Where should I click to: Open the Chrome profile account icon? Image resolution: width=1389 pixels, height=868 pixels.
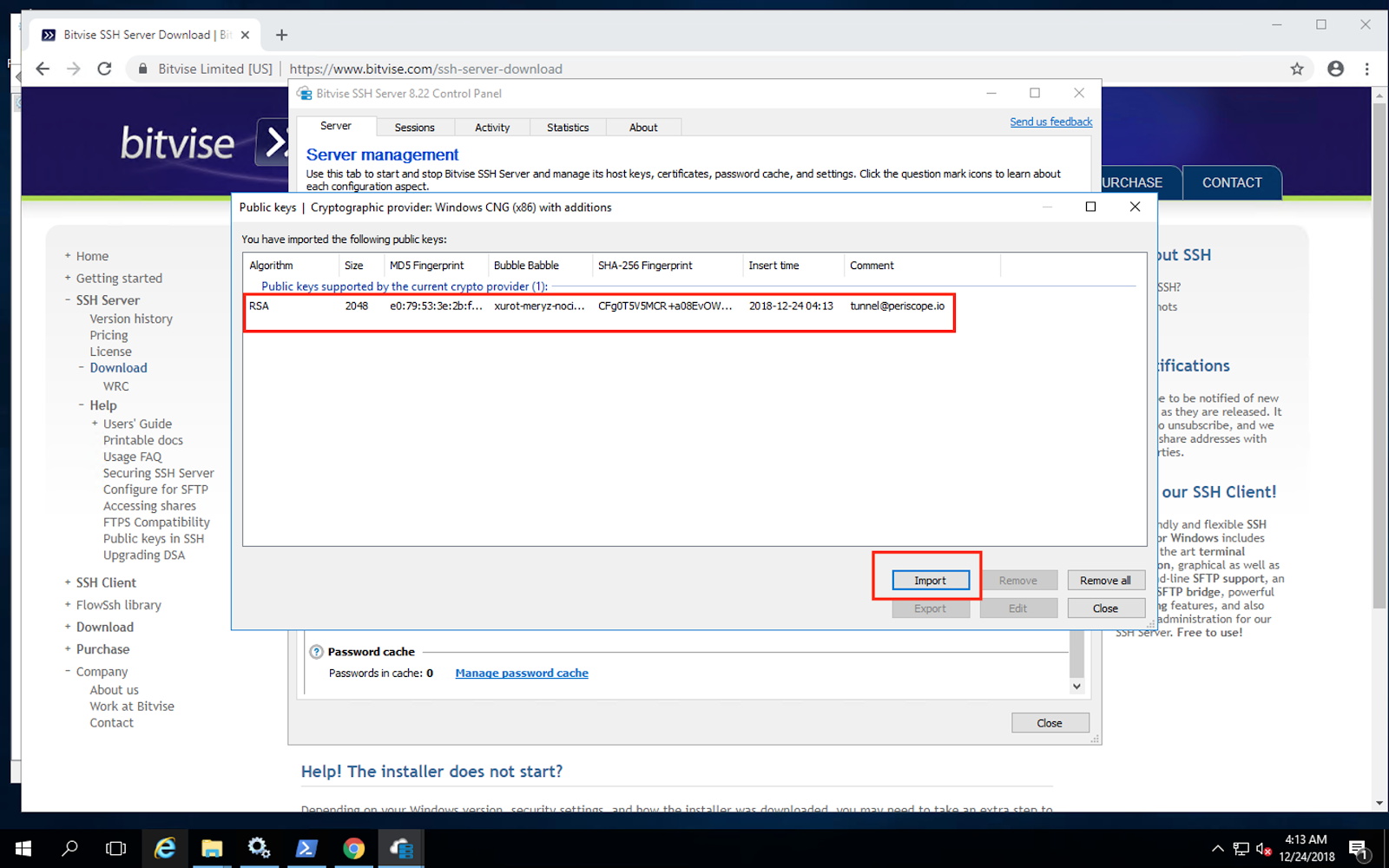(x=1335, y=69)
